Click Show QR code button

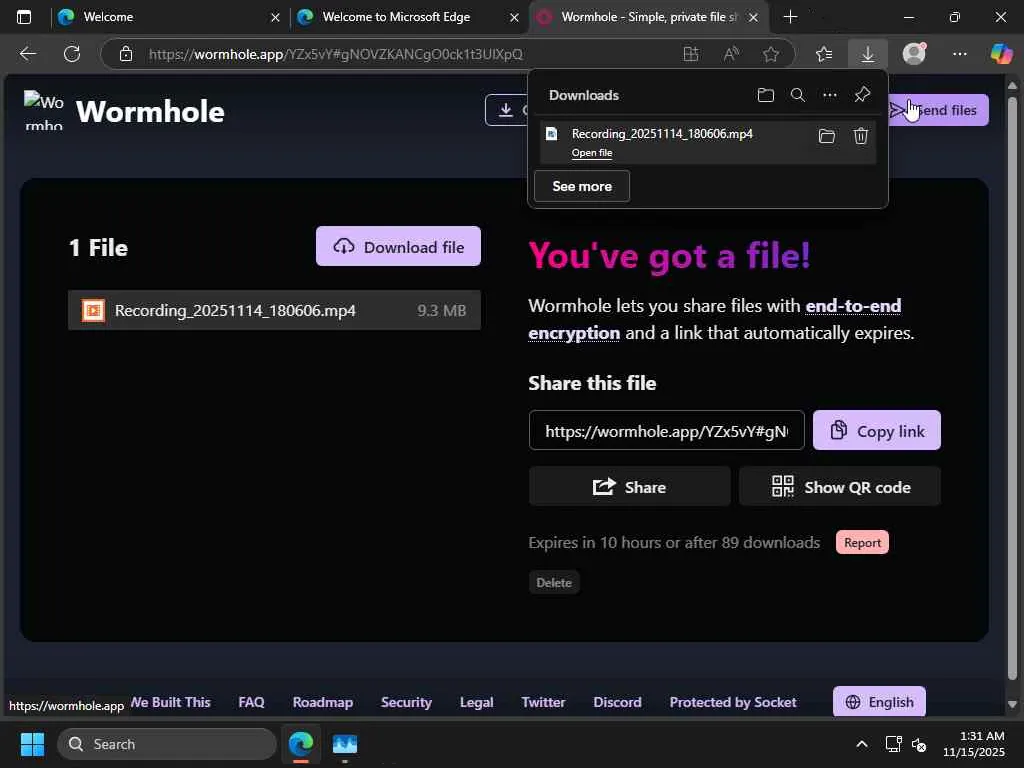point(840,487)
